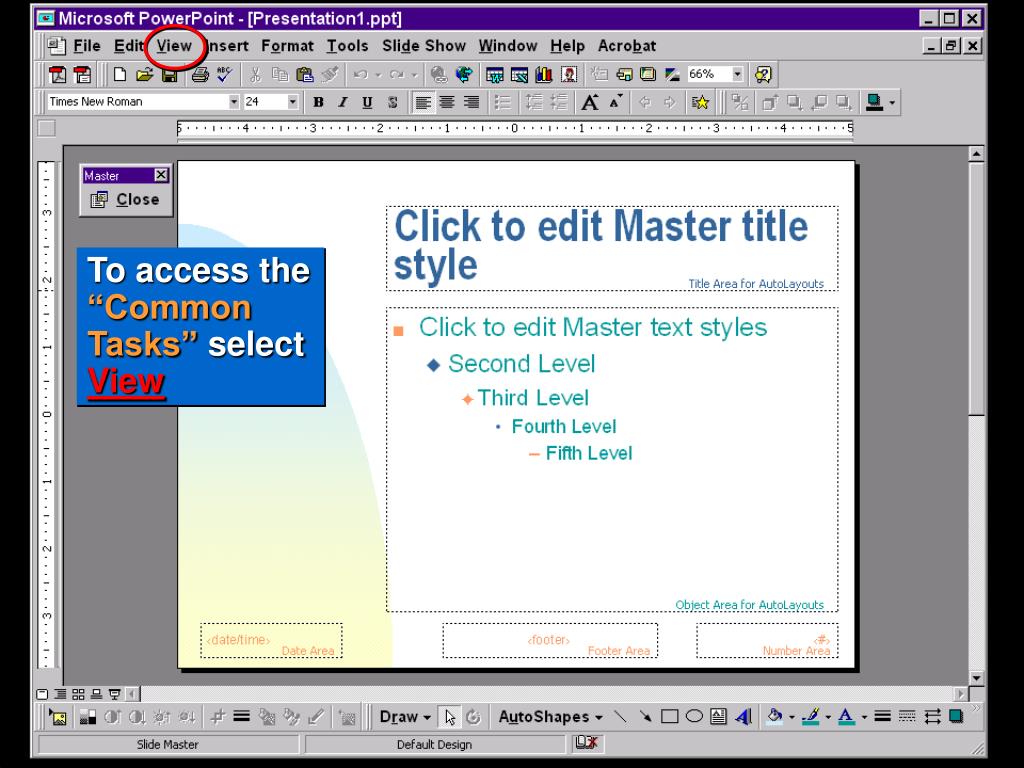Paste with the clipboard icon
The image size is (1024, 768).
[305, 74]
